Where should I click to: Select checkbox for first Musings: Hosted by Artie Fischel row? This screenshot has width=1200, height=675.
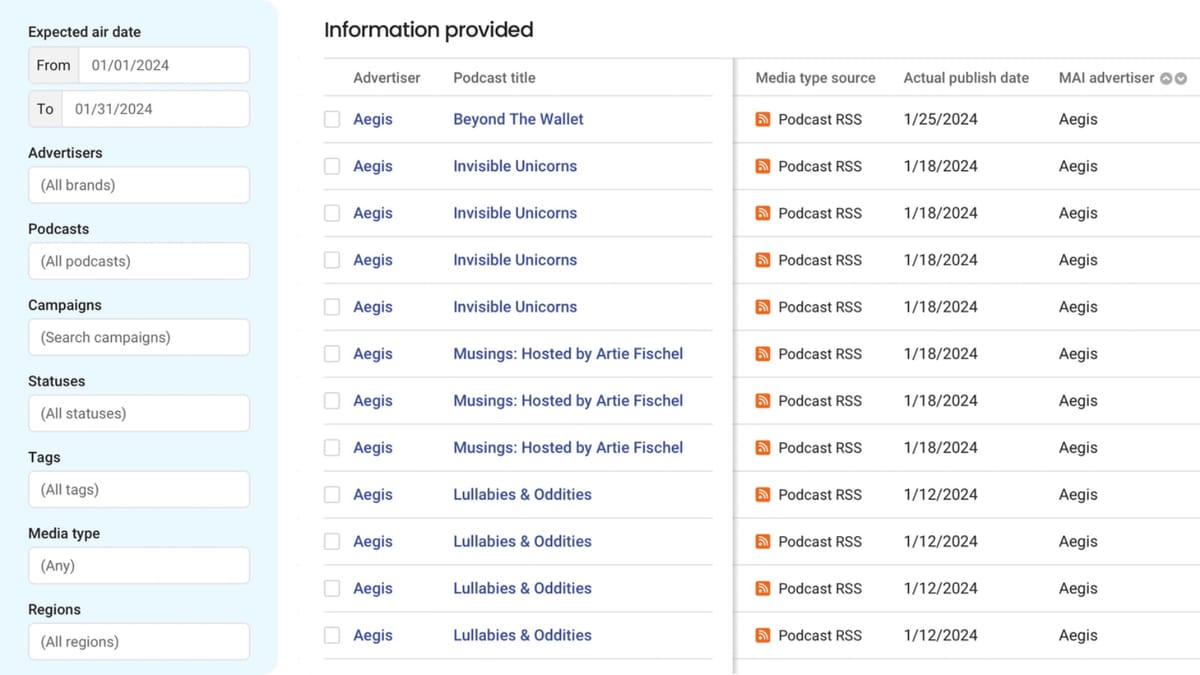[332, 354]
